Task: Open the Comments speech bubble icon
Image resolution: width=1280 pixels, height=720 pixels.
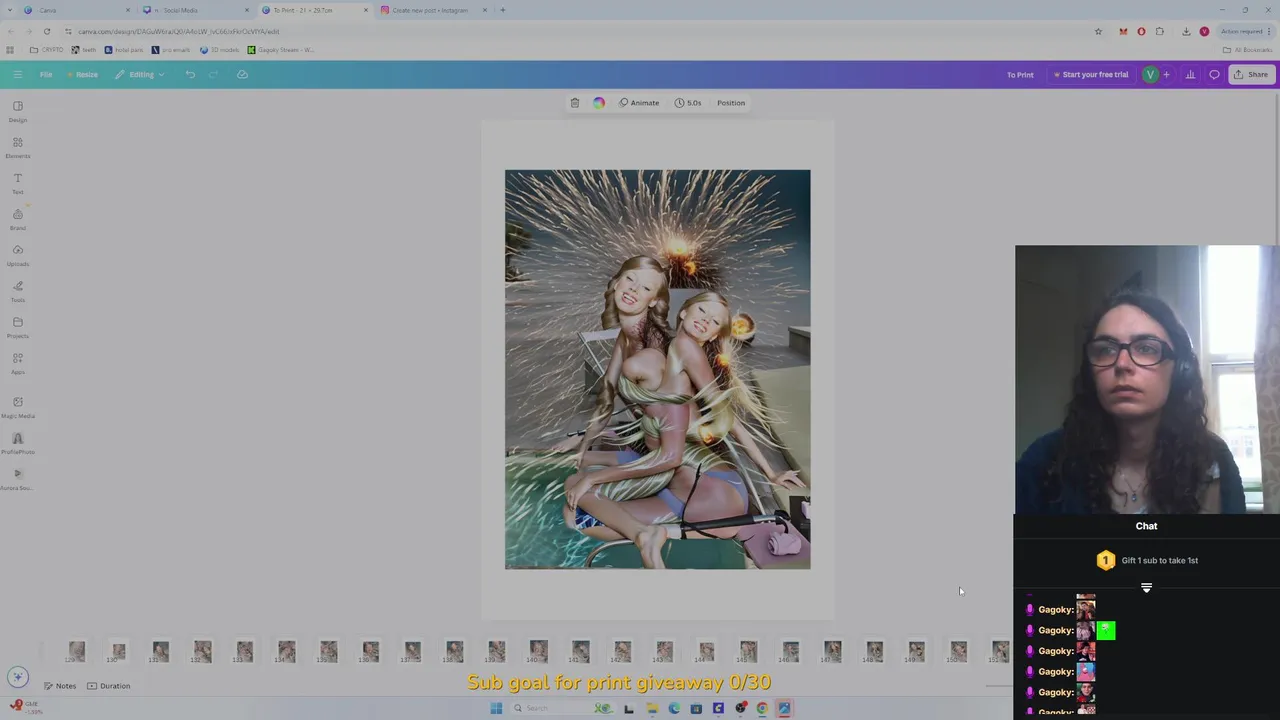Action: (1214, 75)
